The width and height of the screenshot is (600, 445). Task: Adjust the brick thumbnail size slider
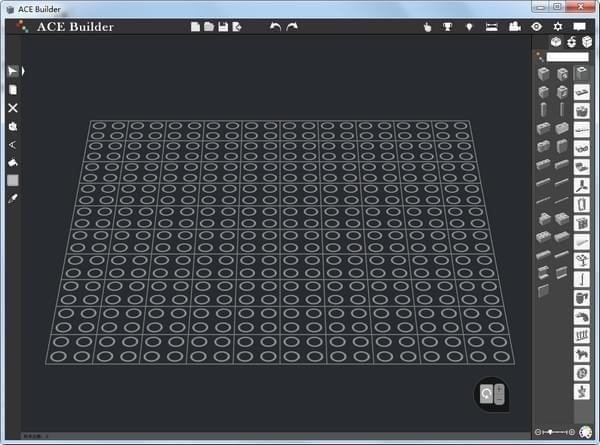click(x=554, y=432)
